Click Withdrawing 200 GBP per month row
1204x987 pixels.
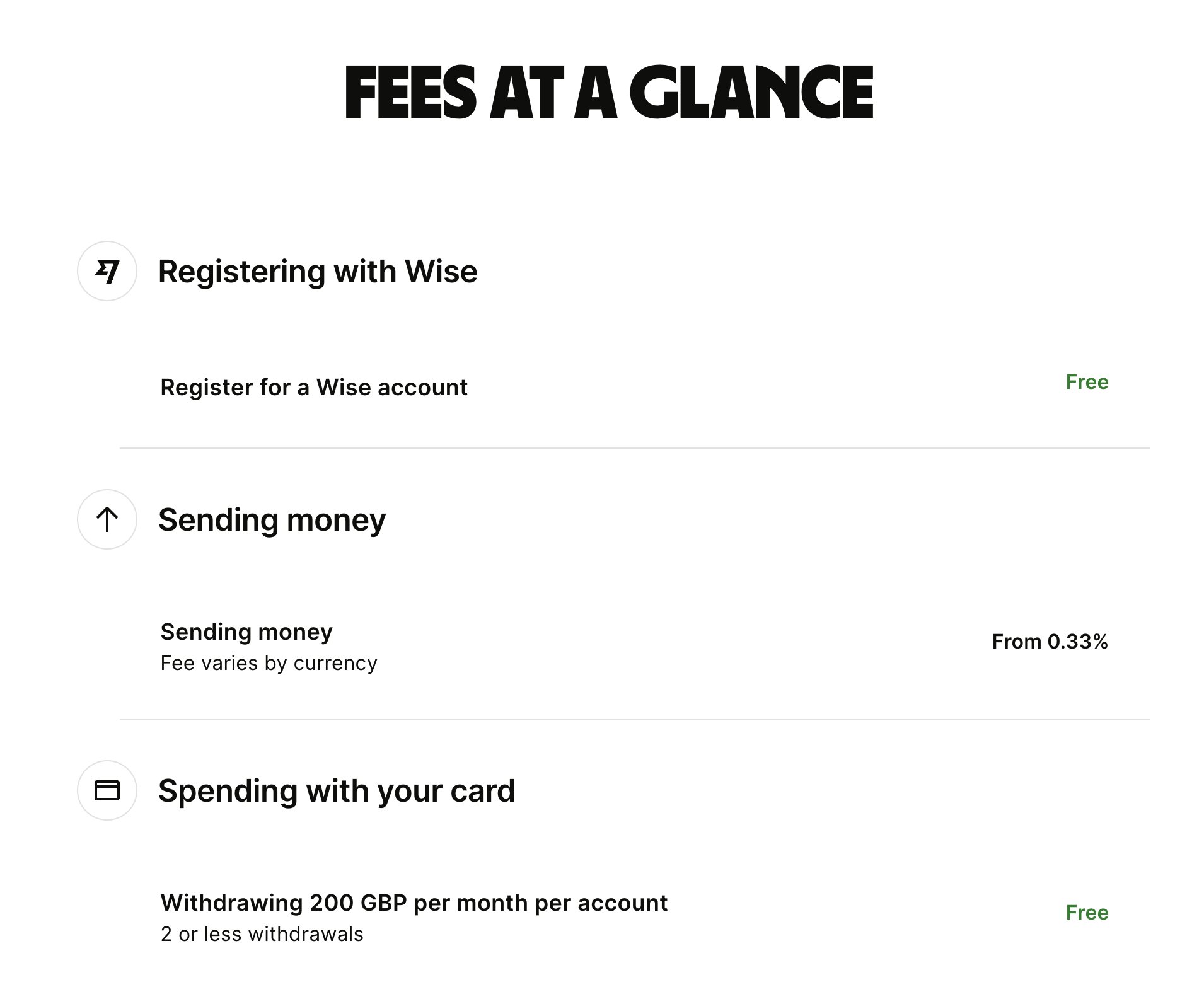[x=635, y=918]
